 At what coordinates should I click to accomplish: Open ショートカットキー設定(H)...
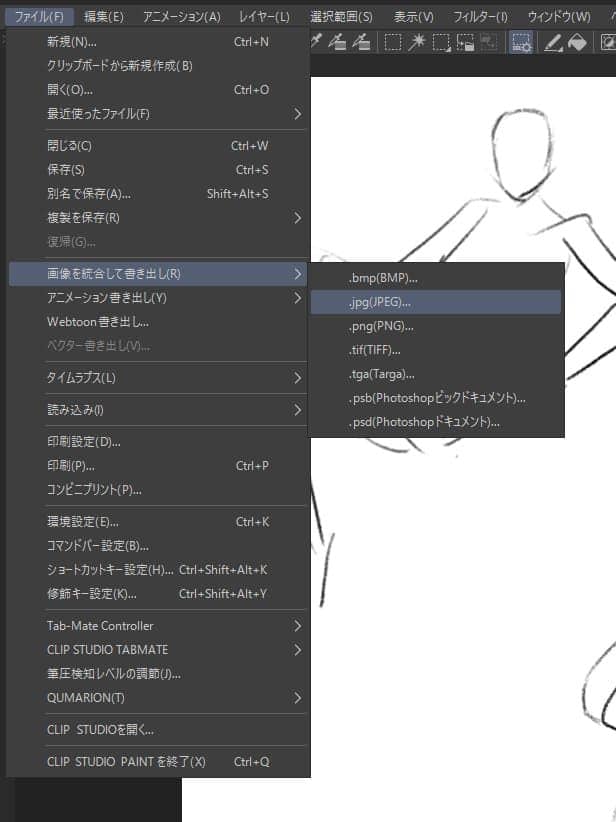pyautogui.click(x=158, y=570)
